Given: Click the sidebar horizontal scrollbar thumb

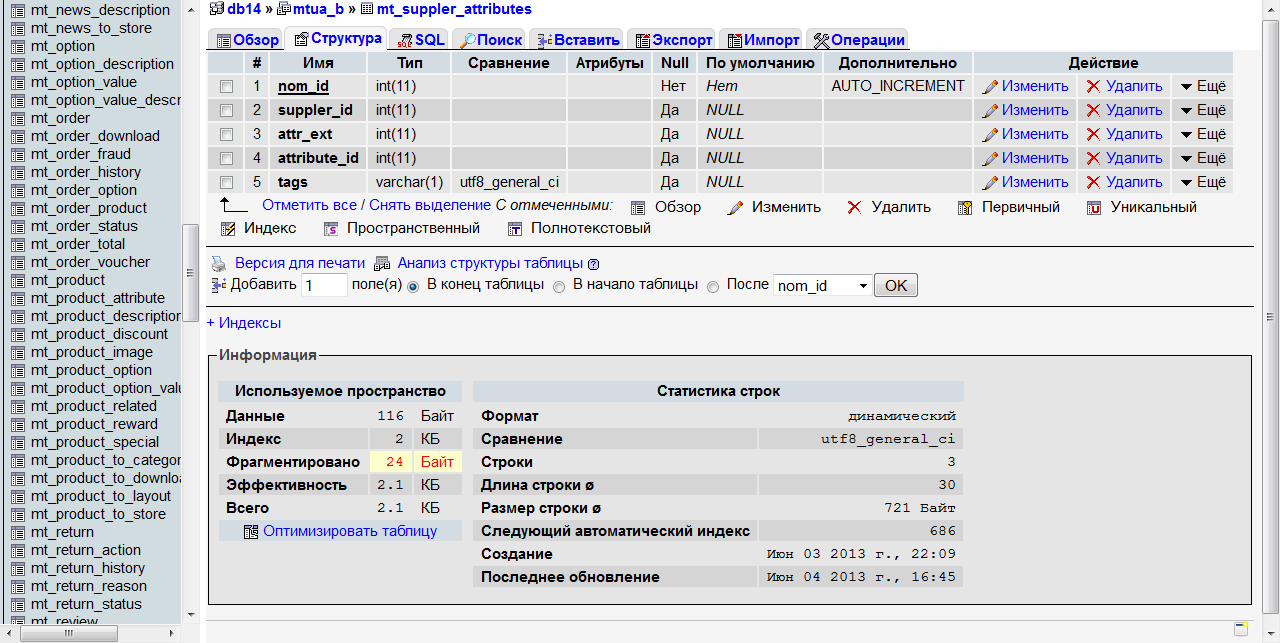Looking at the screenshot, I should pyautogui.click(x=67, y=634).
